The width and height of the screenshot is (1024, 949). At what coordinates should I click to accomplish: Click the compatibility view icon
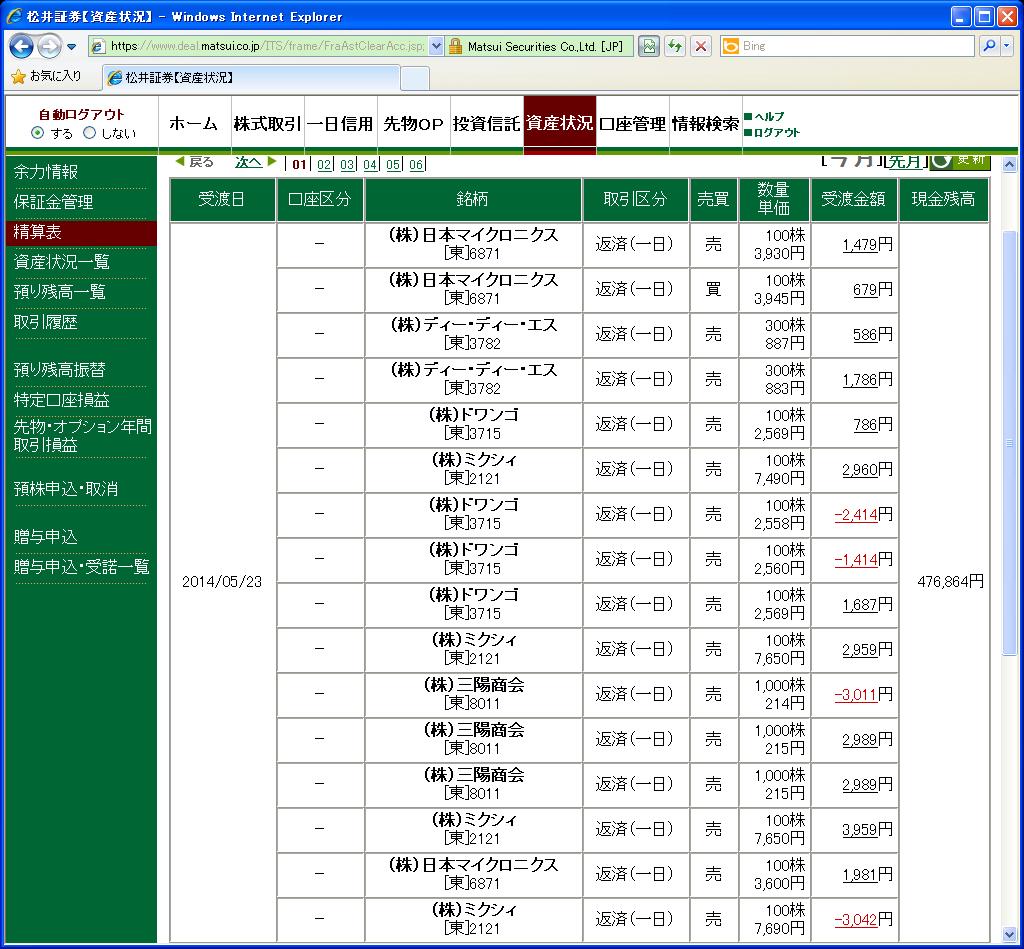tap(650, 46)
